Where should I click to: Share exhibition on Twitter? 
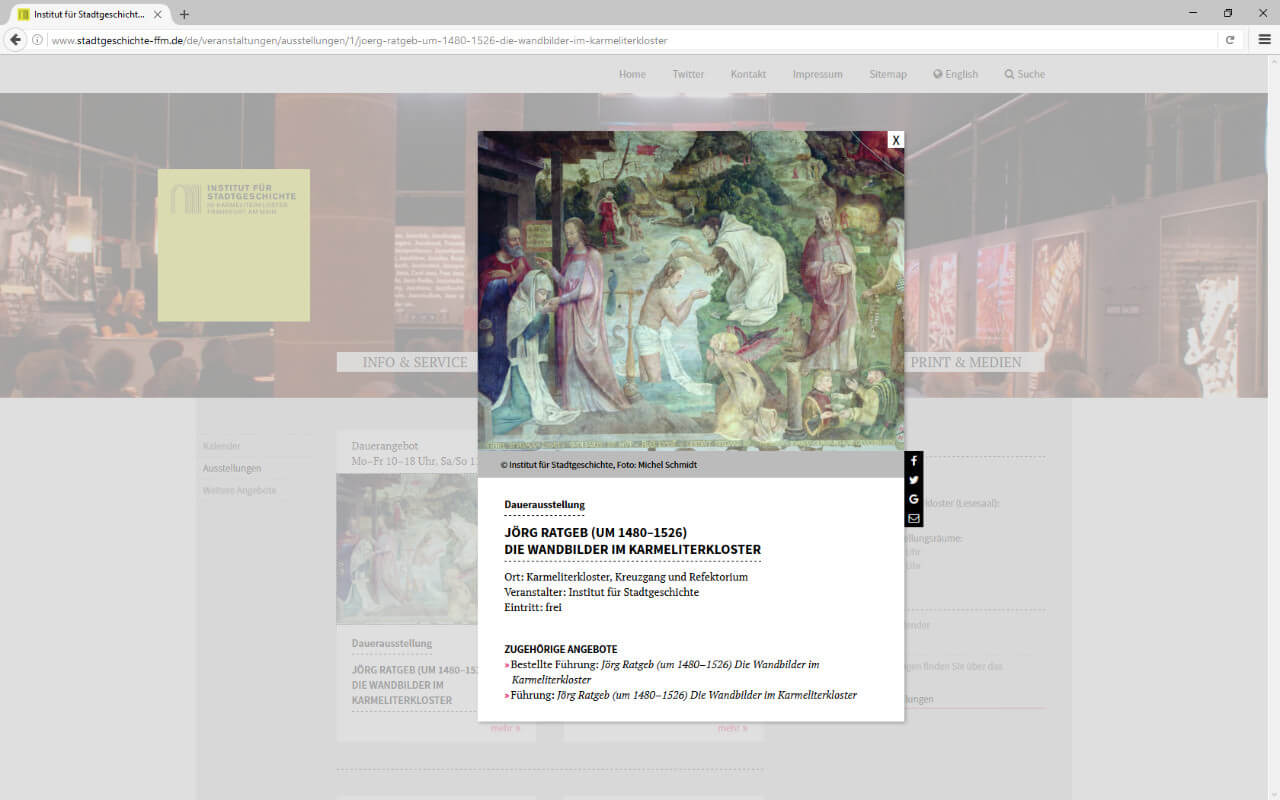click(x=914, y=480)
